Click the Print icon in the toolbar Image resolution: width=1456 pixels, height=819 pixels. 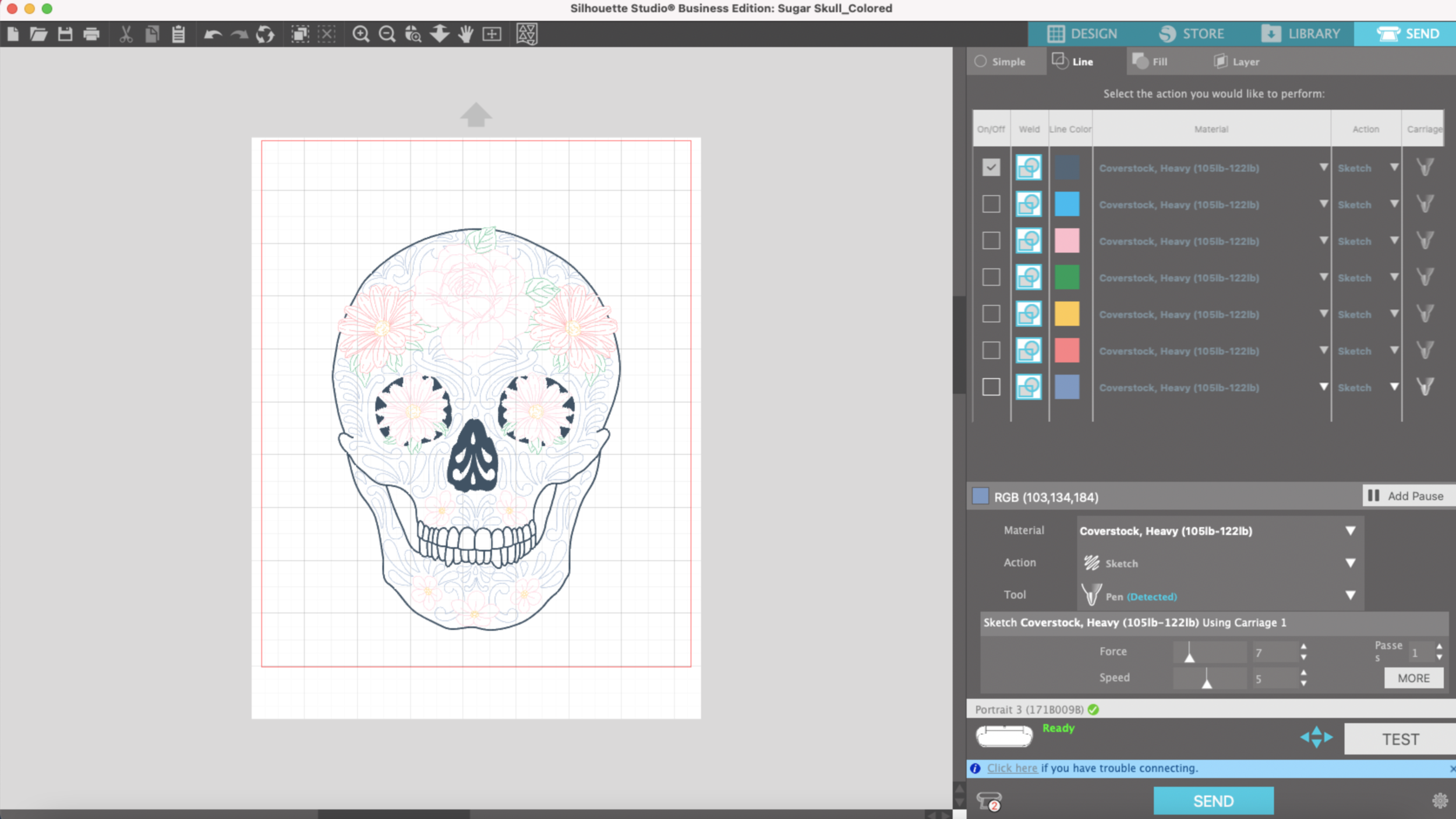pos(91,34)
